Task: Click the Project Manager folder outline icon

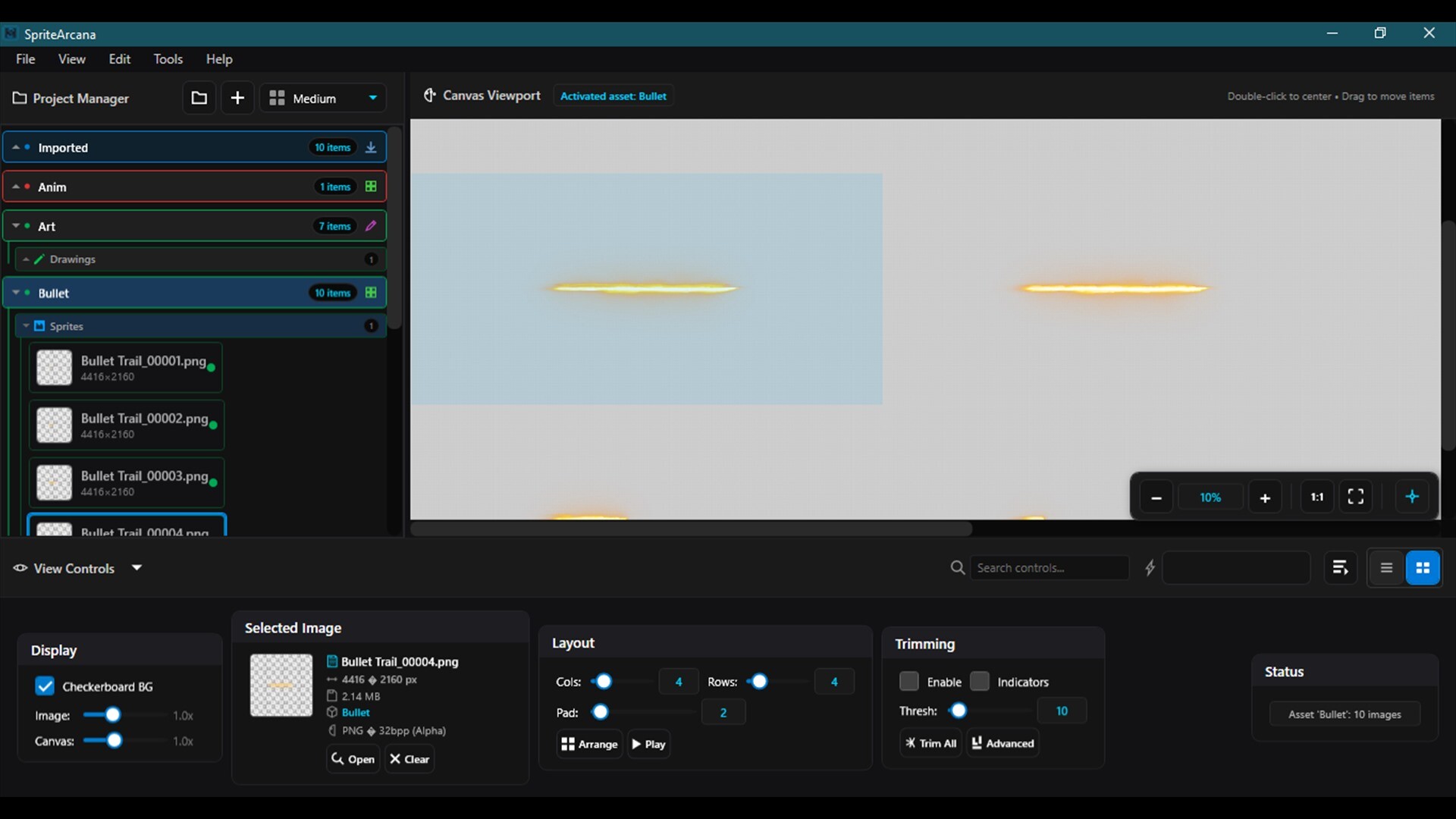Action: pyautogui.click(x=20, y=98)
